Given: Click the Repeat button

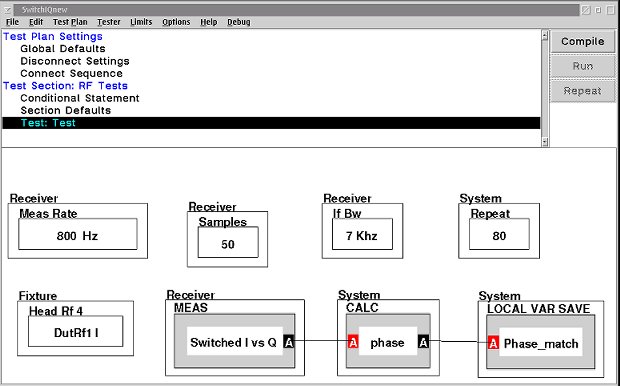Looking at the screenshot, I should click(x=582, y=91).
